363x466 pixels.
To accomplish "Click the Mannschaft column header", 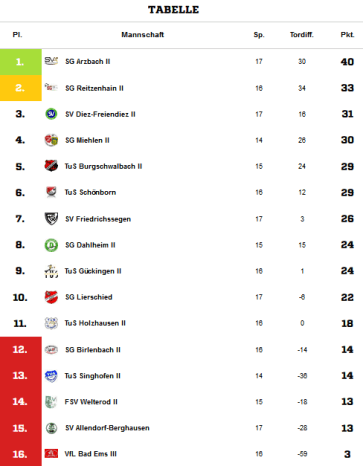I will 143,35.
